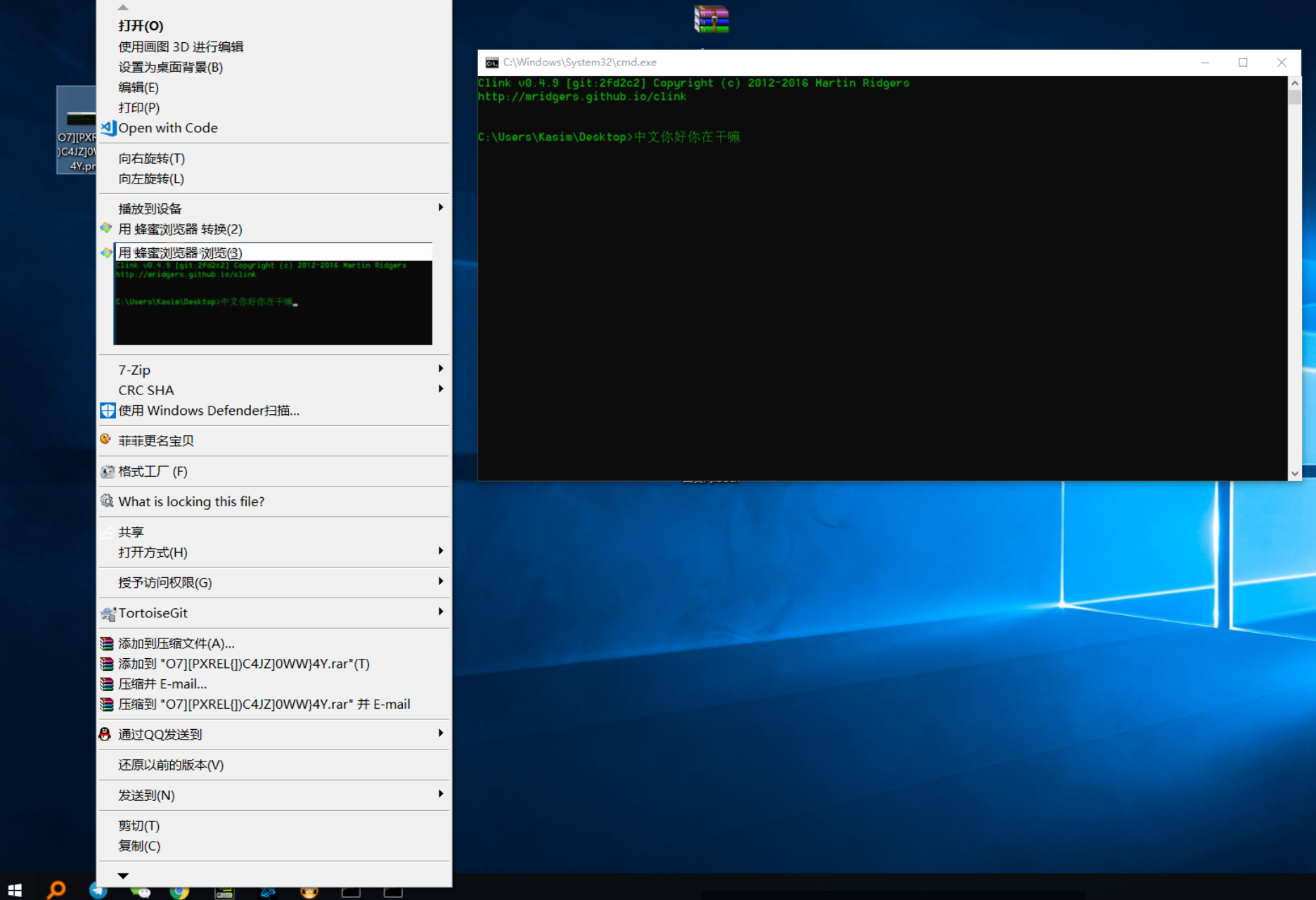Click the orange search icon on the taskbar
Screen dimensions: 1316x900
[x=56, y=889]
